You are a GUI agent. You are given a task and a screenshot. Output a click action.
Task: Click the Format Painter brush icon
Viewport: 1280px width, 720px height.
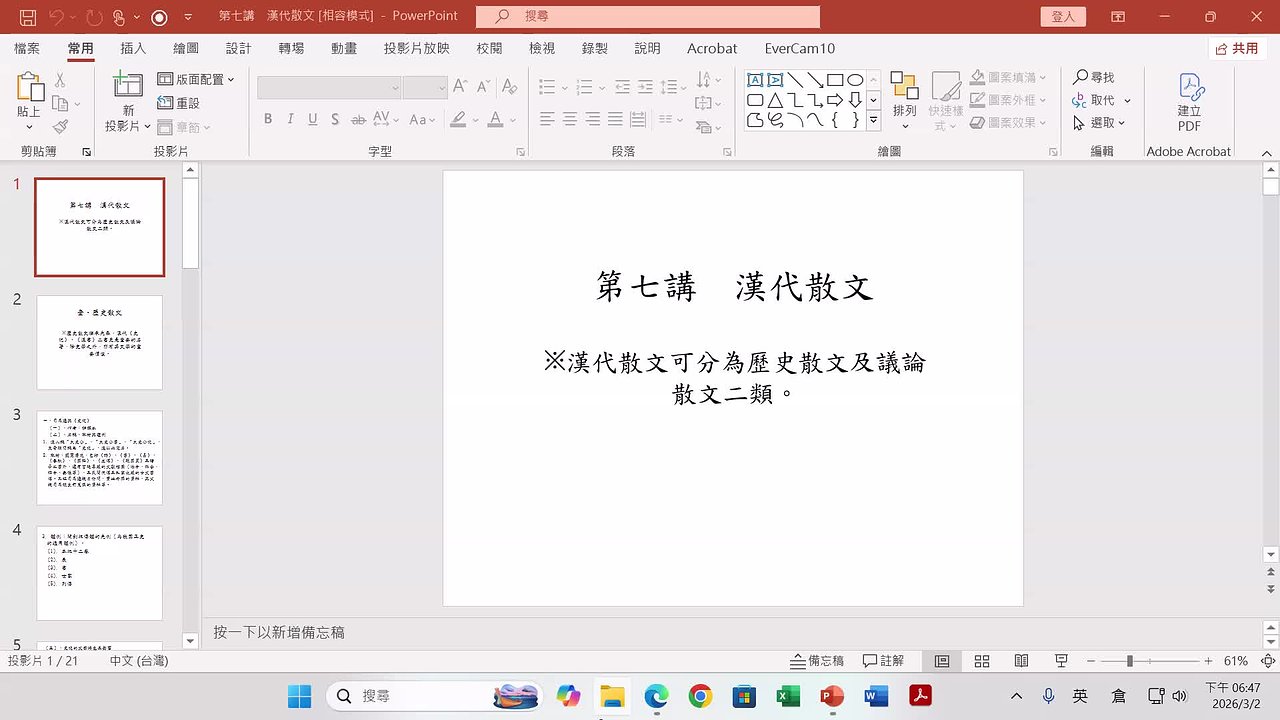pyautogui.click(x=60, y=127)
